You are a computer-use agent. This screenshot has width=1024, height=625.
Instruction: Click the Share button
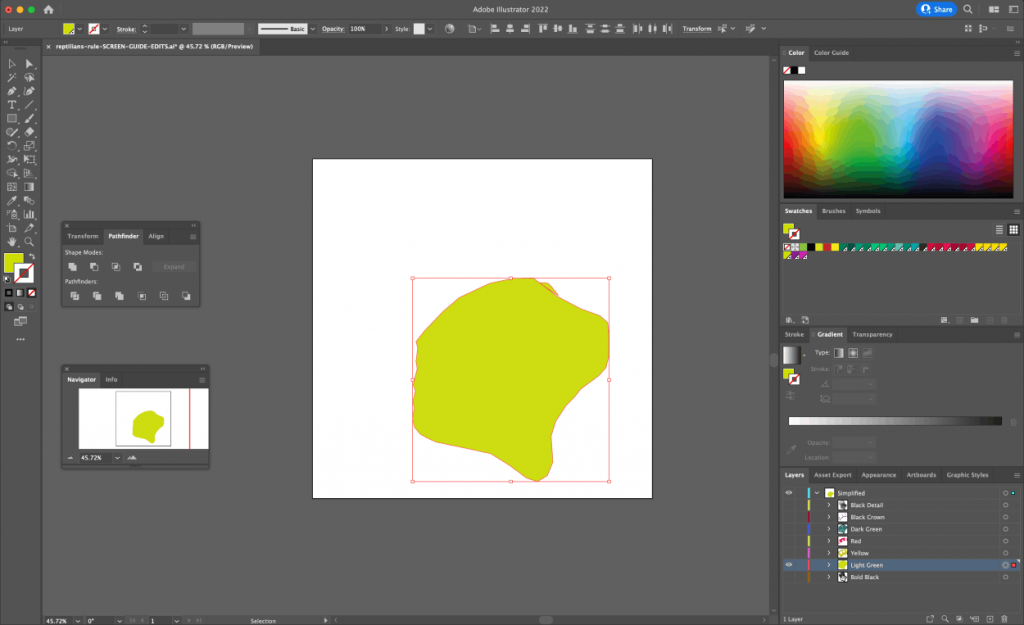click(x=937, y=9)
